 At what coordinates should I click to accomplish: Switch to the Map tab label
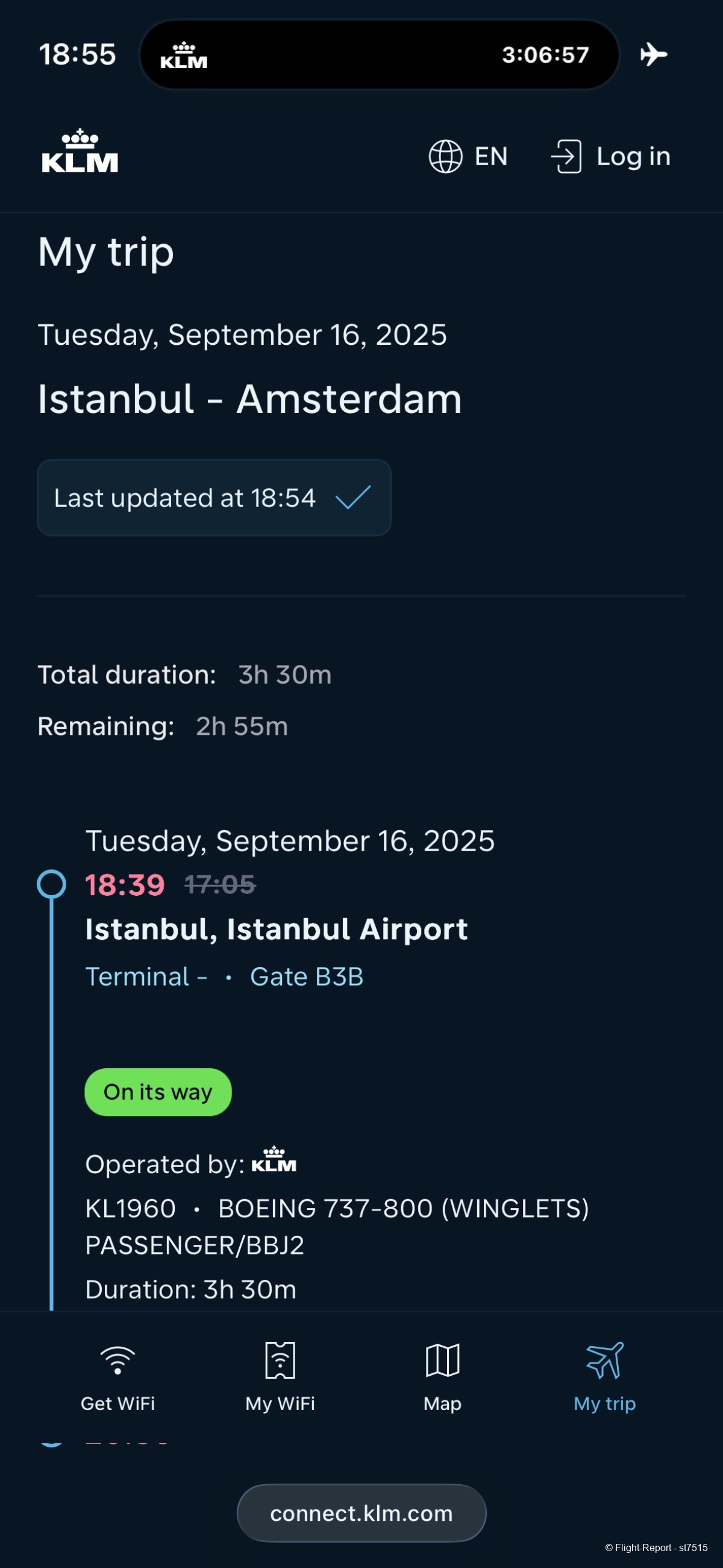(x=442, y=1403)
